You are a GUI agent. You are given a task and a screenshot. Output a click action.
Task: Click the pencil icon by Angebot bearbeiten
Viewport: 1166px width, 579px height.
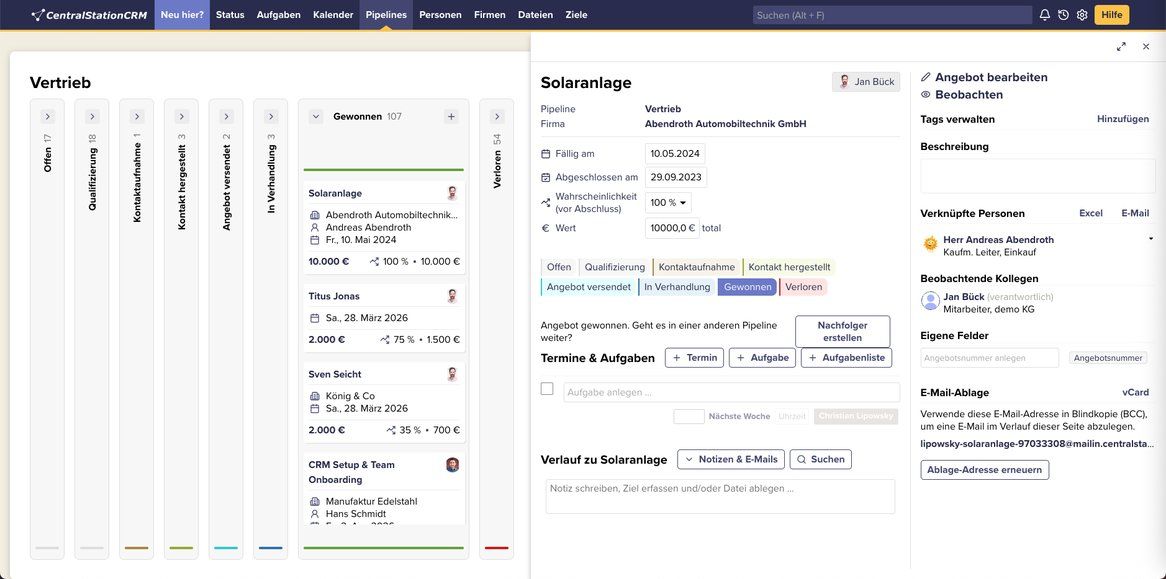click(926, 77)
